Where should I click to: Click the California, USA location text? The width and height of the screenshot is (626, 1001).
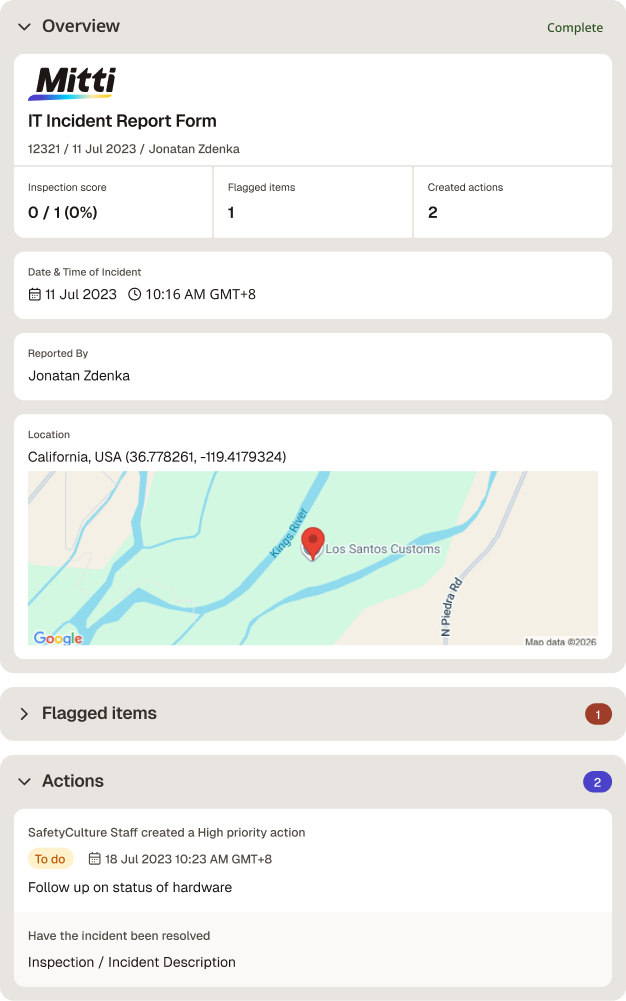(x=157, y=457)
